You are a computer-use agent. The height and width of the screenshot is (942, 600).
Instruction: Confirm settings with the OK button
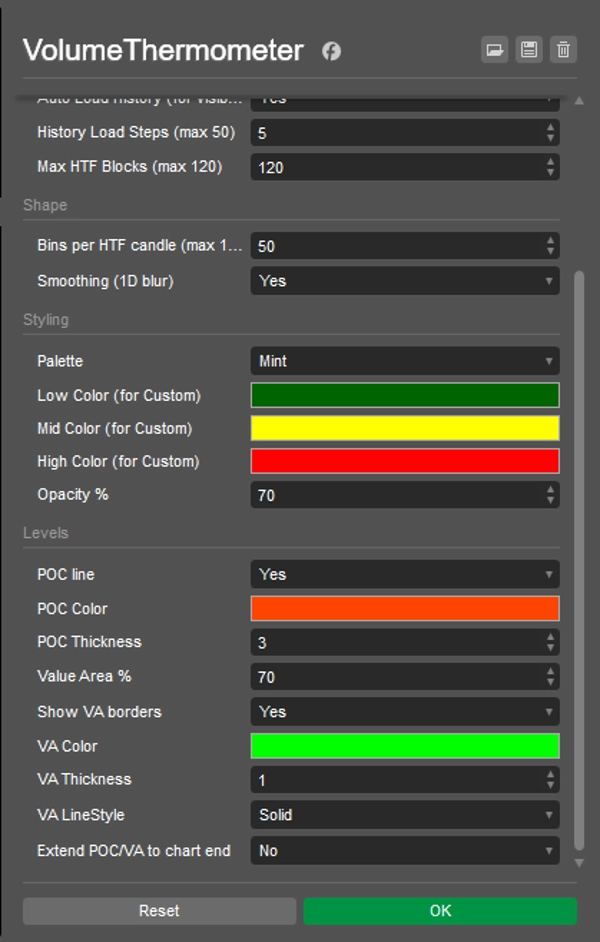pyautogui.click(x=438, y=910)
